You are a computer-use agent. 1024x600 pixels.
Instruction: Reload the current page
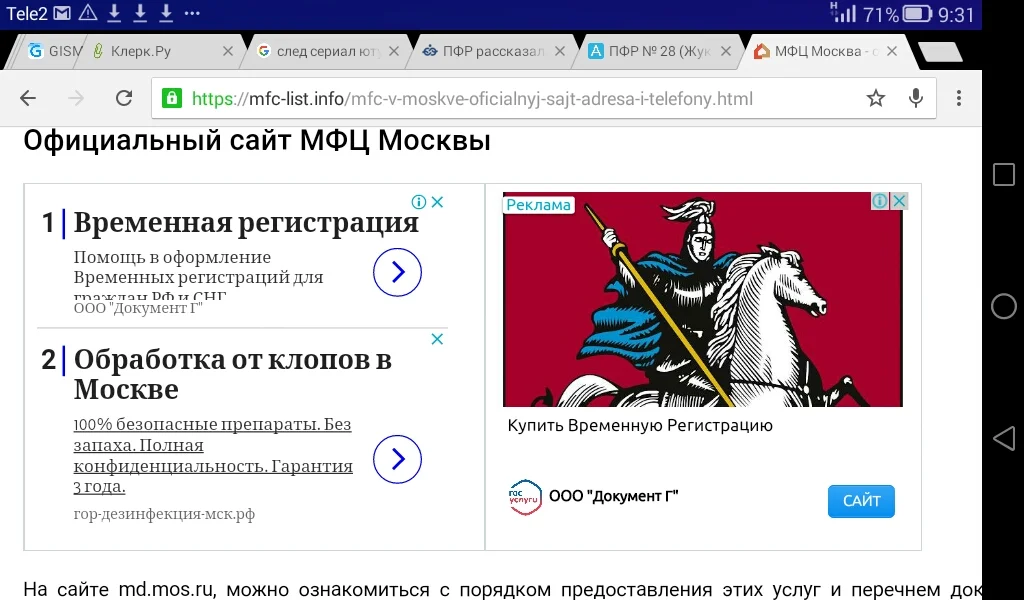[124, 99]
